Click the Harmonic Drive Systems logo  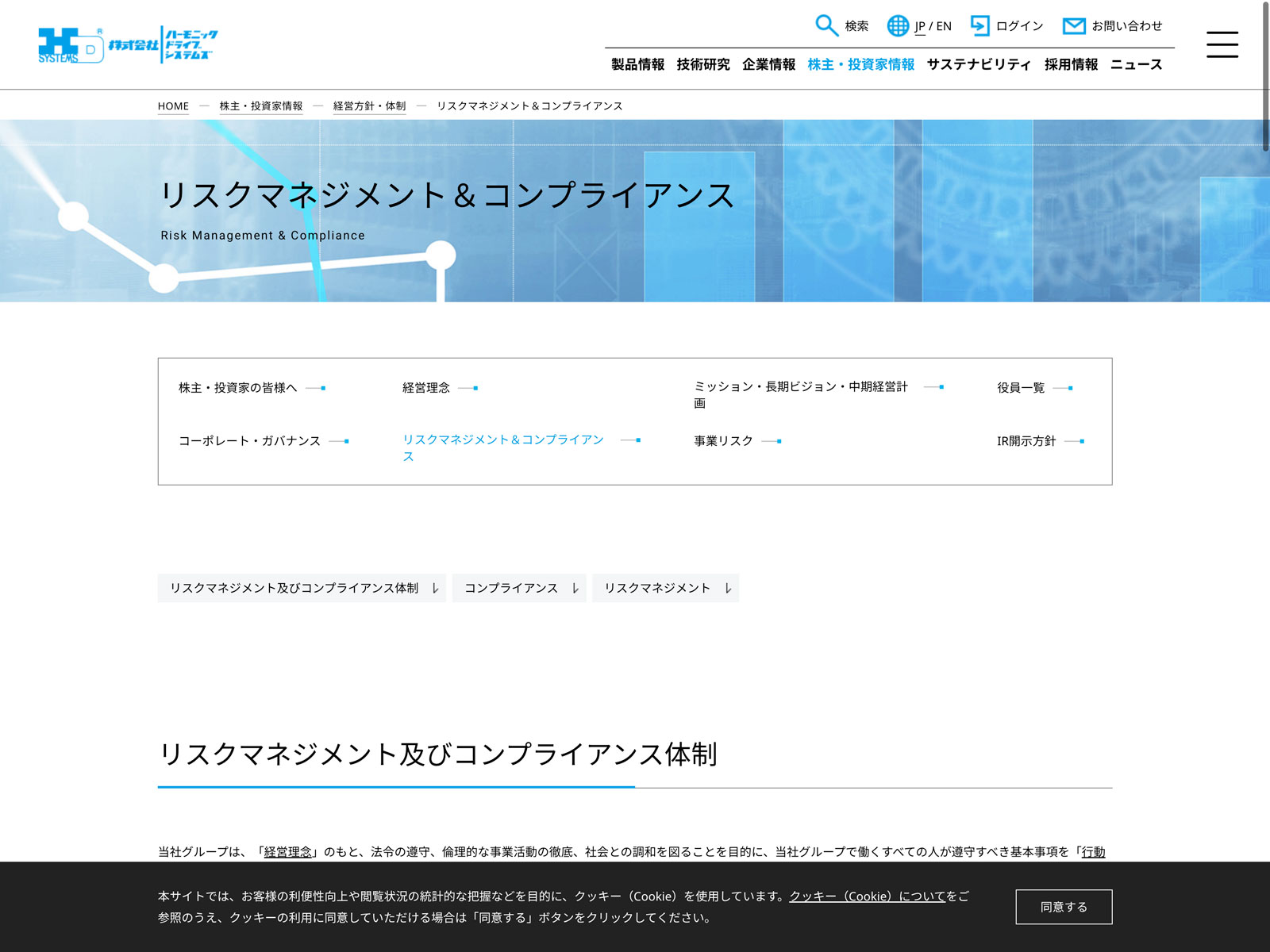pyautogui.click(x=128, y=44)
